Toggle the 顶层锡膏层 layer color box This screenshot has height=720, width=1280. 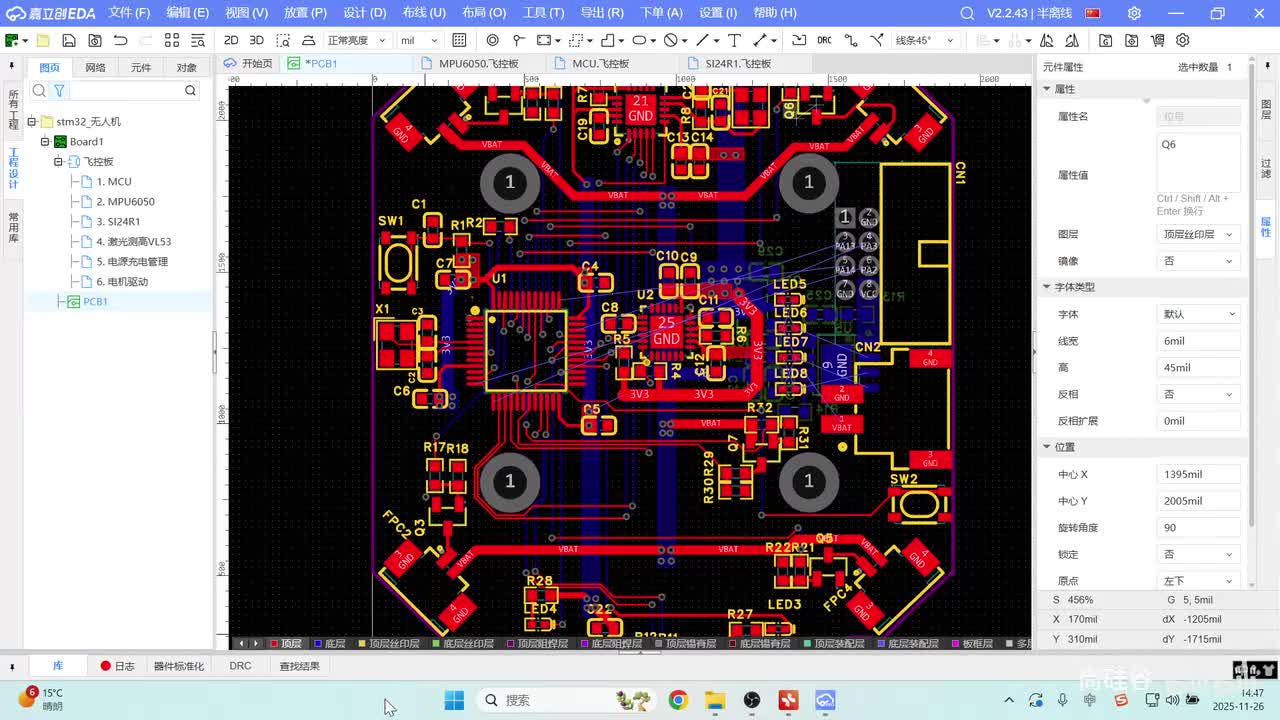[x=658, y=644]
